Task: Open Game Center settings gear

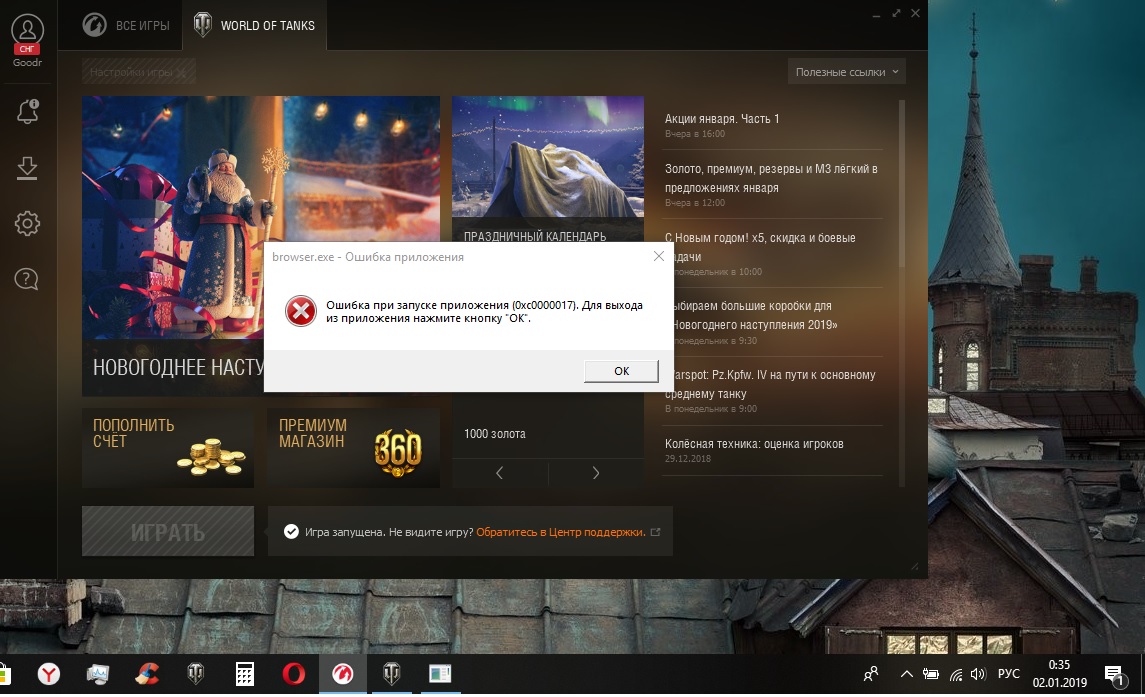Action: click(27, 224)
